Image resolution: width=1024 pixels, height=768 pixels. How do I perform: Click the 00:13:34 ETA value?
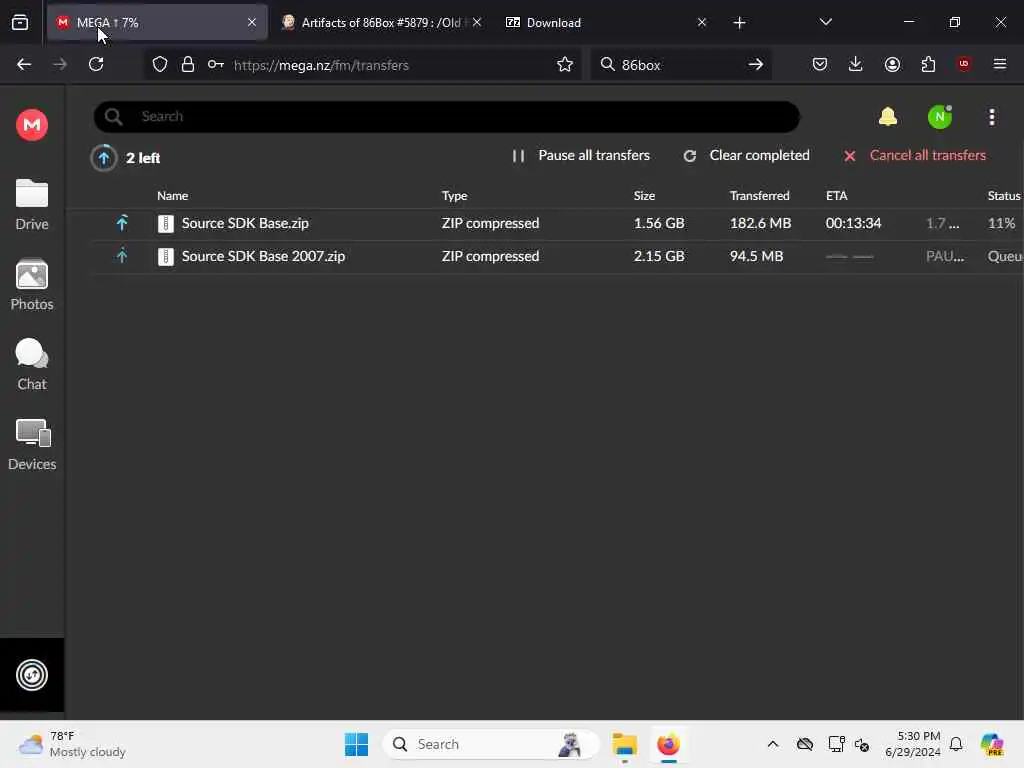(x=853, y=223)
